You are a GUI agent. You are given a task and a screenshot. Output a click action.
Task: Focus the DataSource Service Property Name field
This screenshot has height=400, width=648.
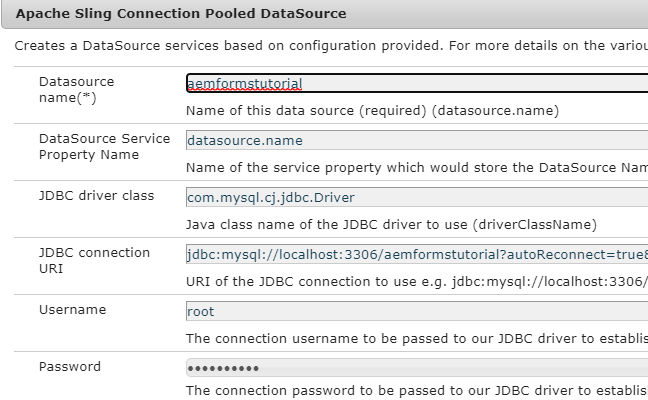(417, 140)
